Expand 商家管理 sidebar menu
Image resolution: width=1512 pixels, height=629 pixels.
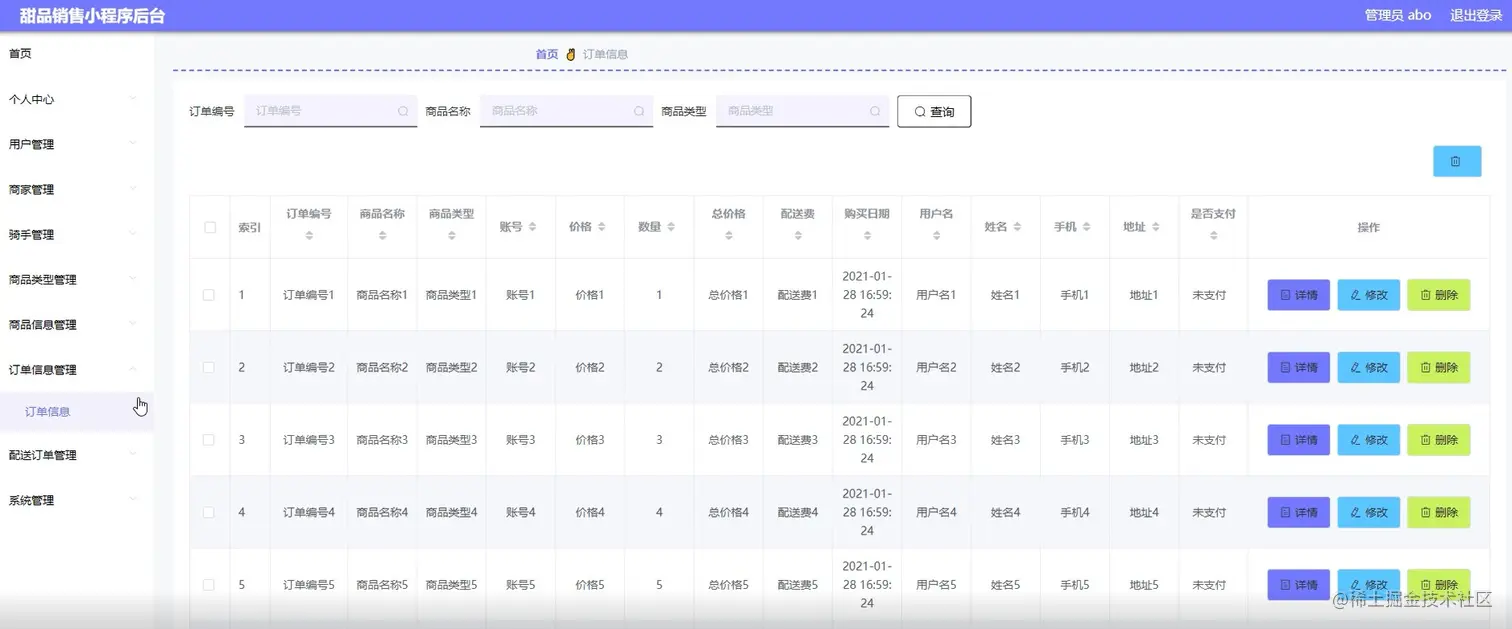pyautogui.click(x=77, y=189)
